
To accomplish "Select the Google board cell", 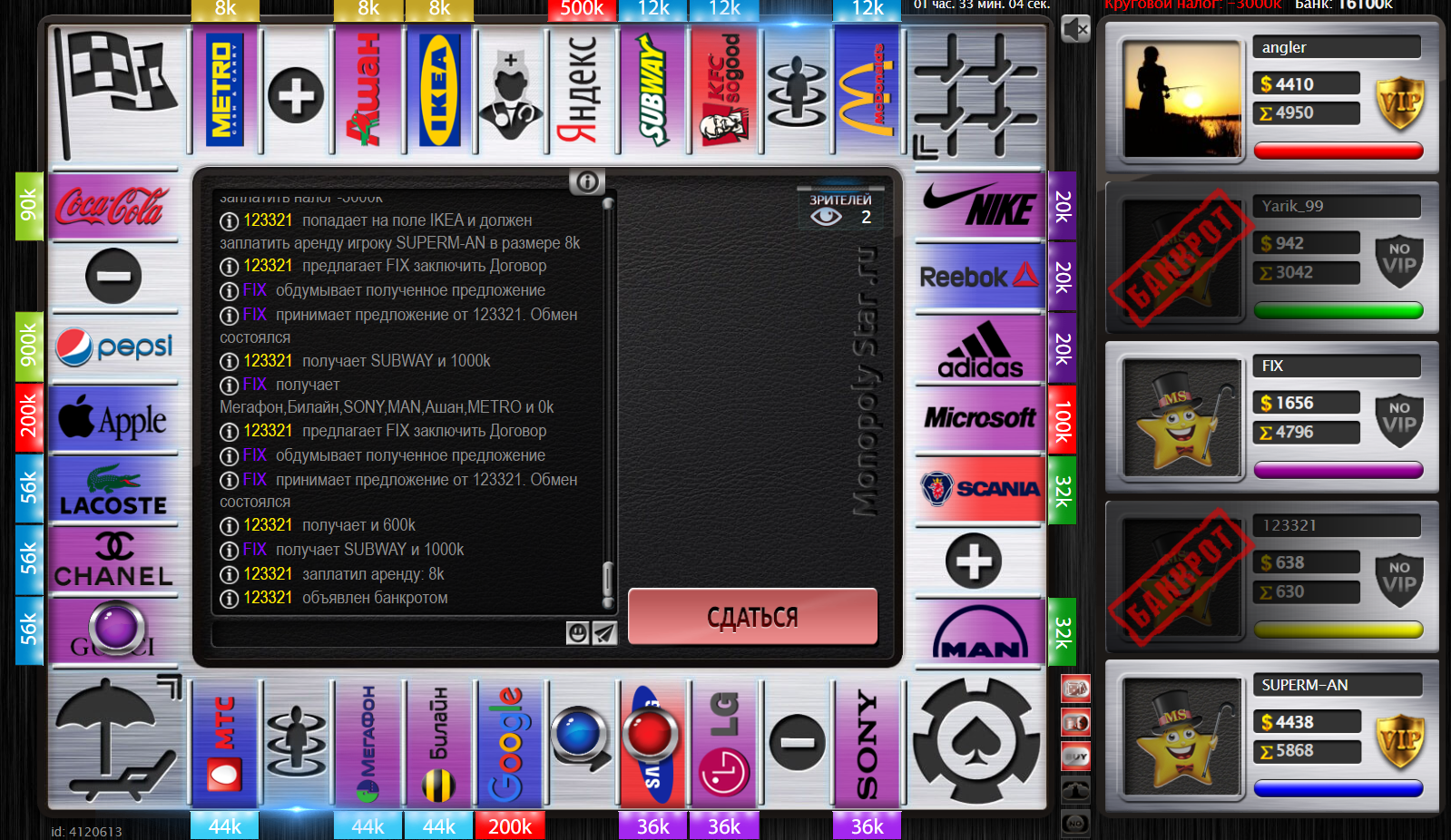I will tap(510, 744).
